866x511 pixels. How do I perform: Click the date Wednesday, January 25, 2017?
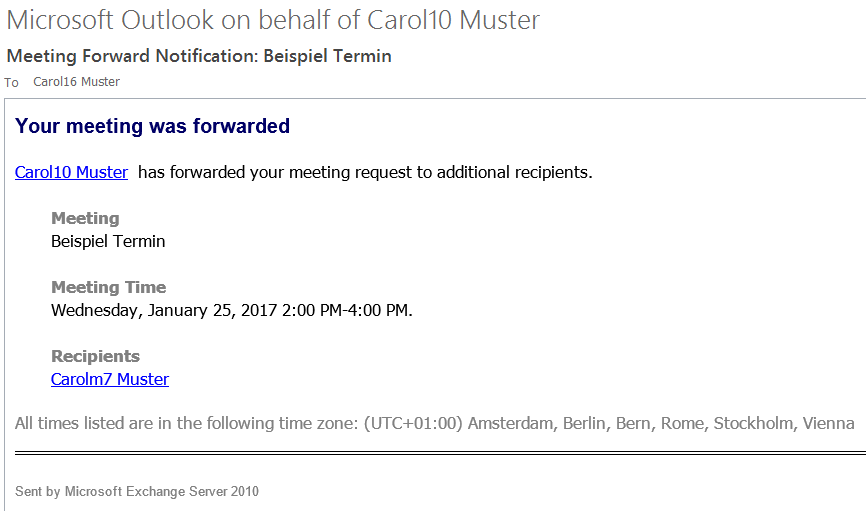pyautogui.click(x=164, y=310)
